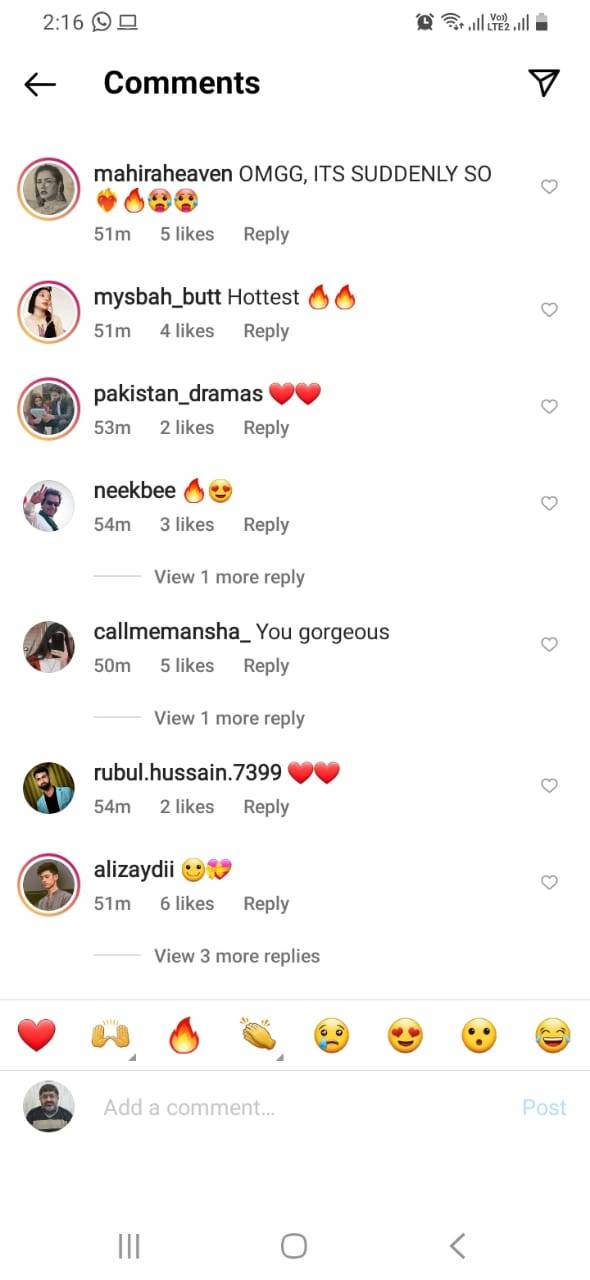Insert the laughing tears quick emoji

tap(553, 1035)
